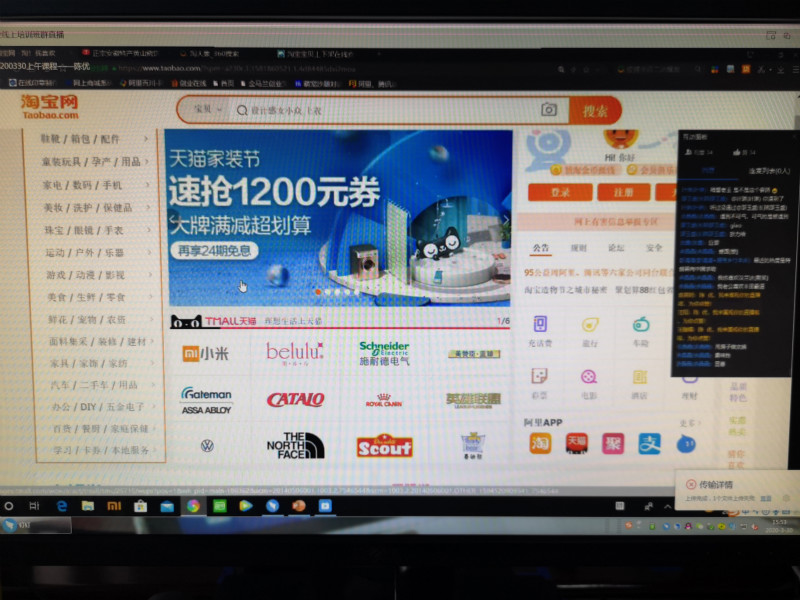Screen dimensions: 800x600
Task: Select the 论坛 tab
Action: [x=617, y=247]
